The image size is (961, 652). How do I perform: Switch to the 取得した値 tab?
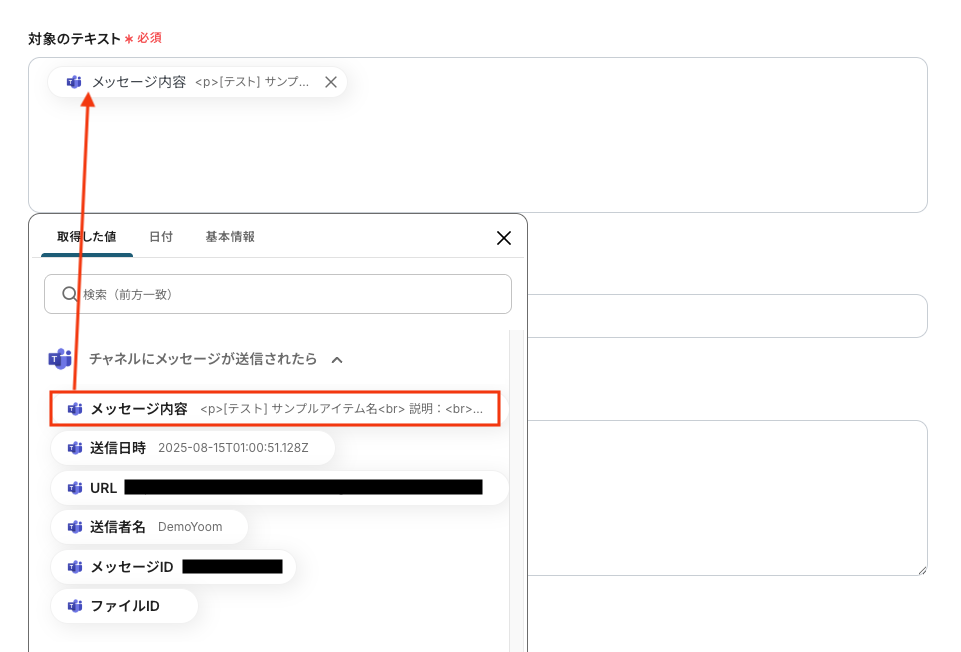click(86, 237)
